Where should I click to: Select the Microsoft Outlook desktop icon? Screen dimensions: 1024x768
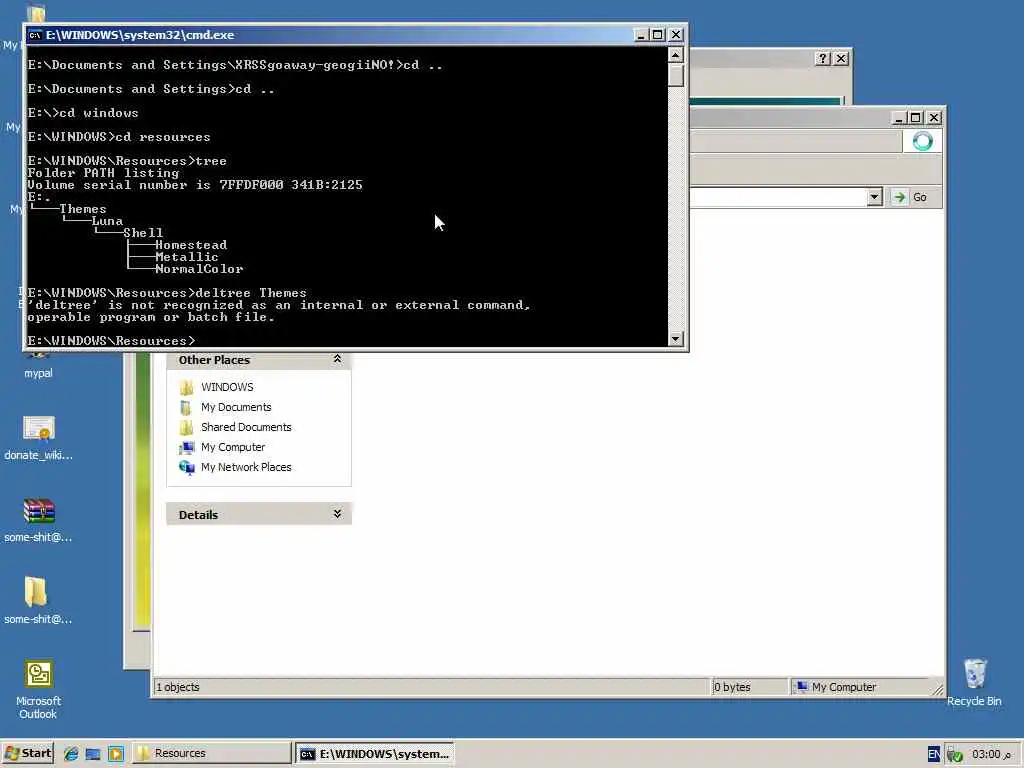38,690
